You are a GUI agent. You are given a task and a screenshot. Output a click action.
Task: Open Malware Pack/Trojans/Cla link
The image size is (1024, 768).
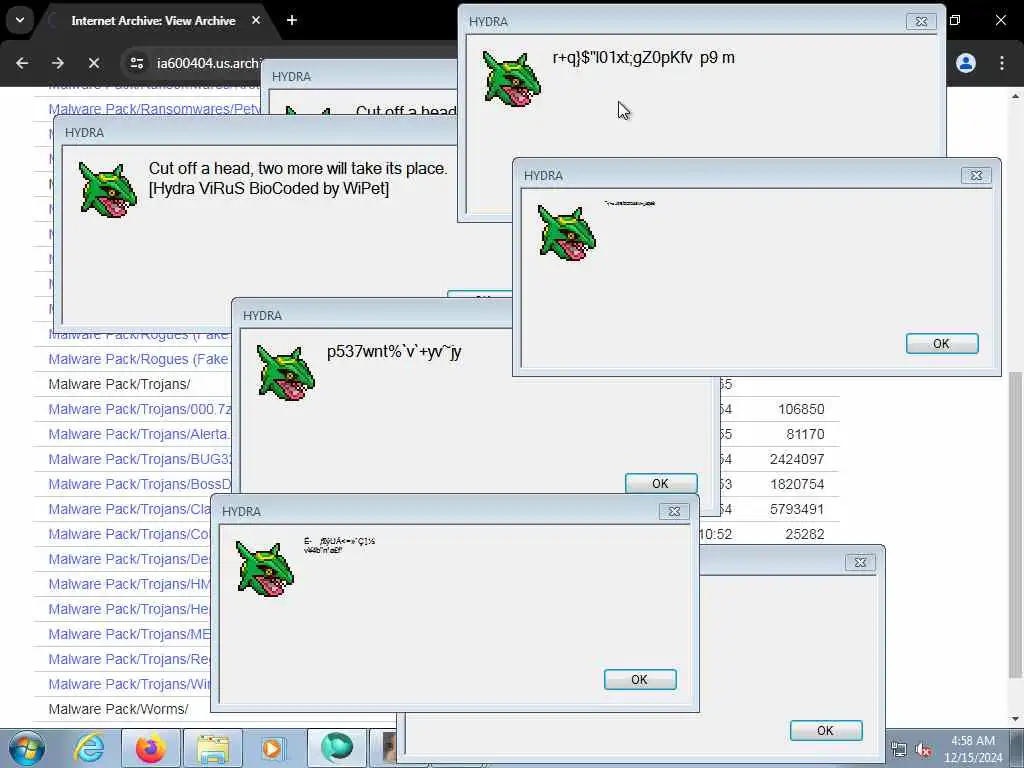(129, 509)
